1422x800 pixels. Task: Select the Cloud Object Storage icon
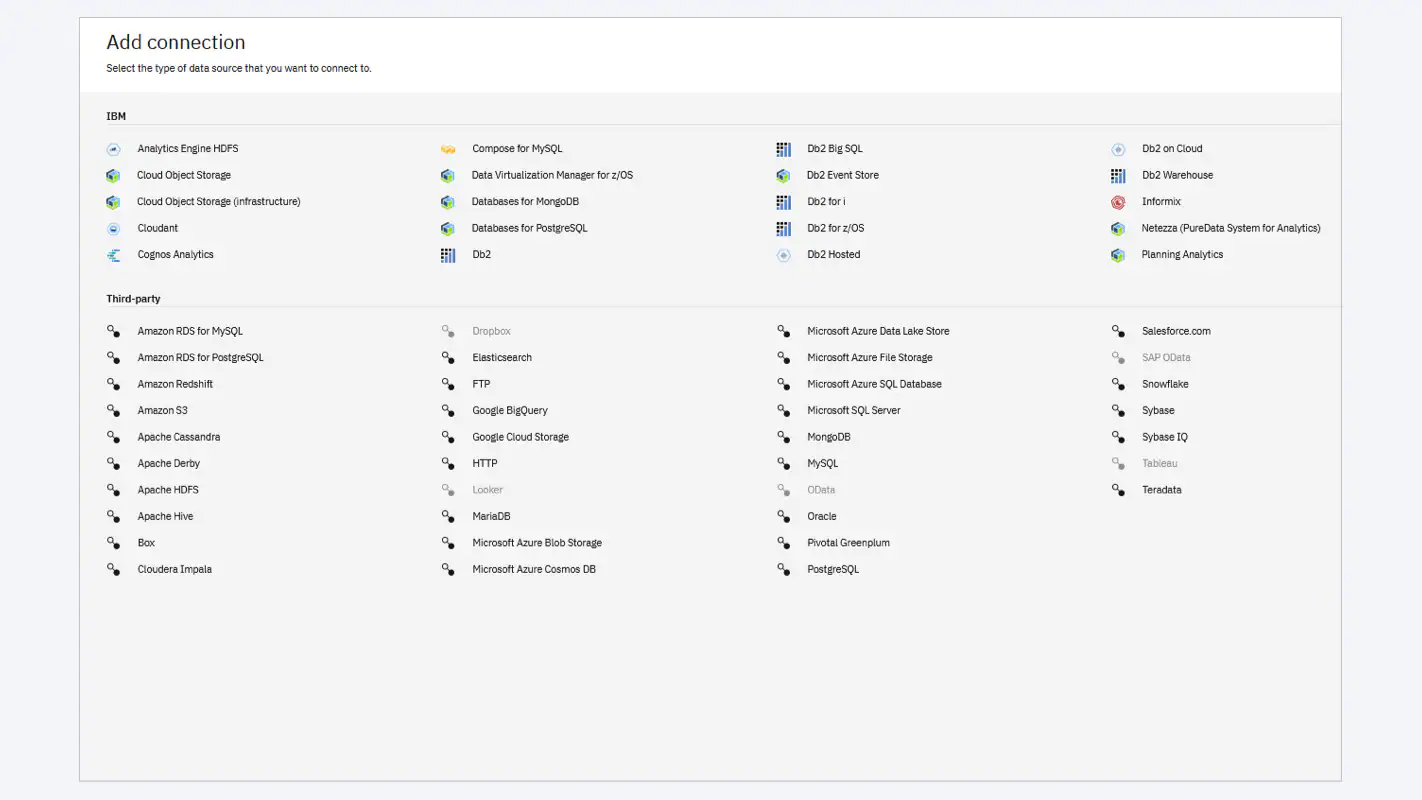point(113,175)
